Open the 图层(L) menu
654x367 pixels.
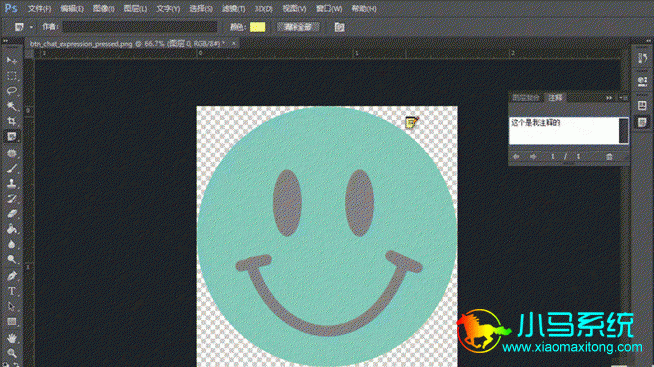135,8
